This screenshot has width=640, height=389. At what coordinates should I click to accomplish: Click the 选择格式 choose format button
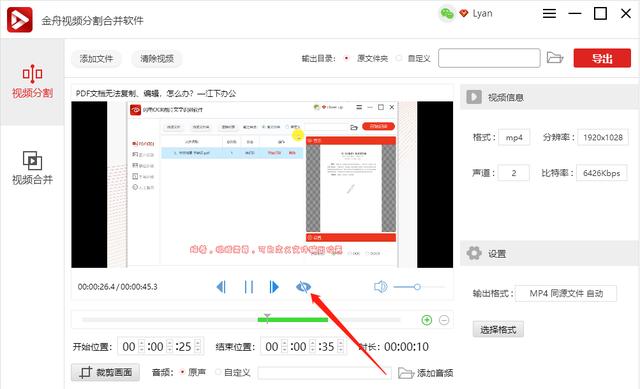tap(498, 329)
